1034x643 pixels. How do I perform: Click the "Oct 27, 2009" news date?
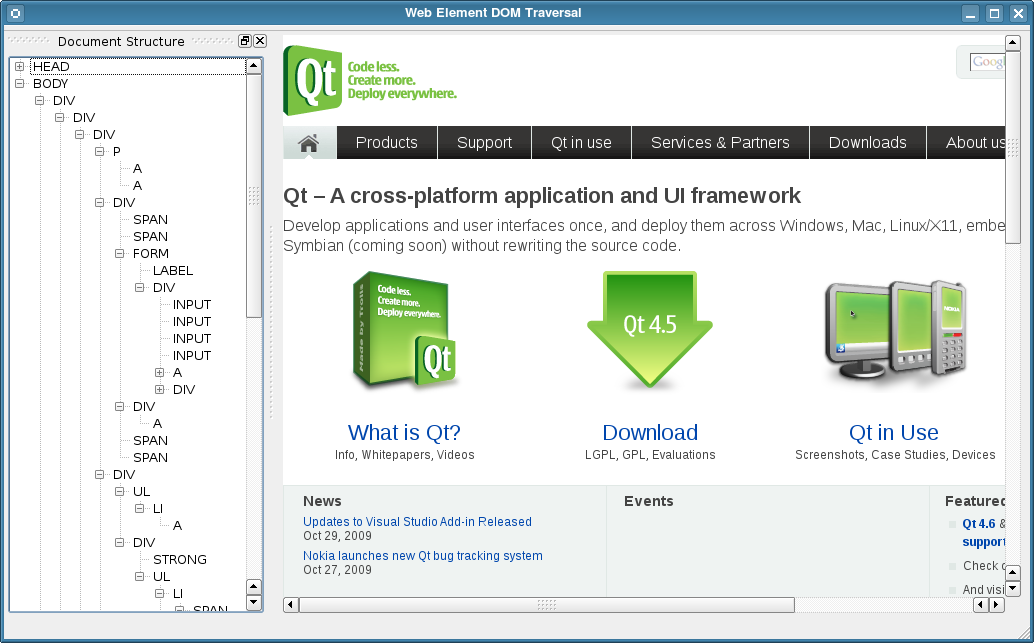tap(337, 570)
